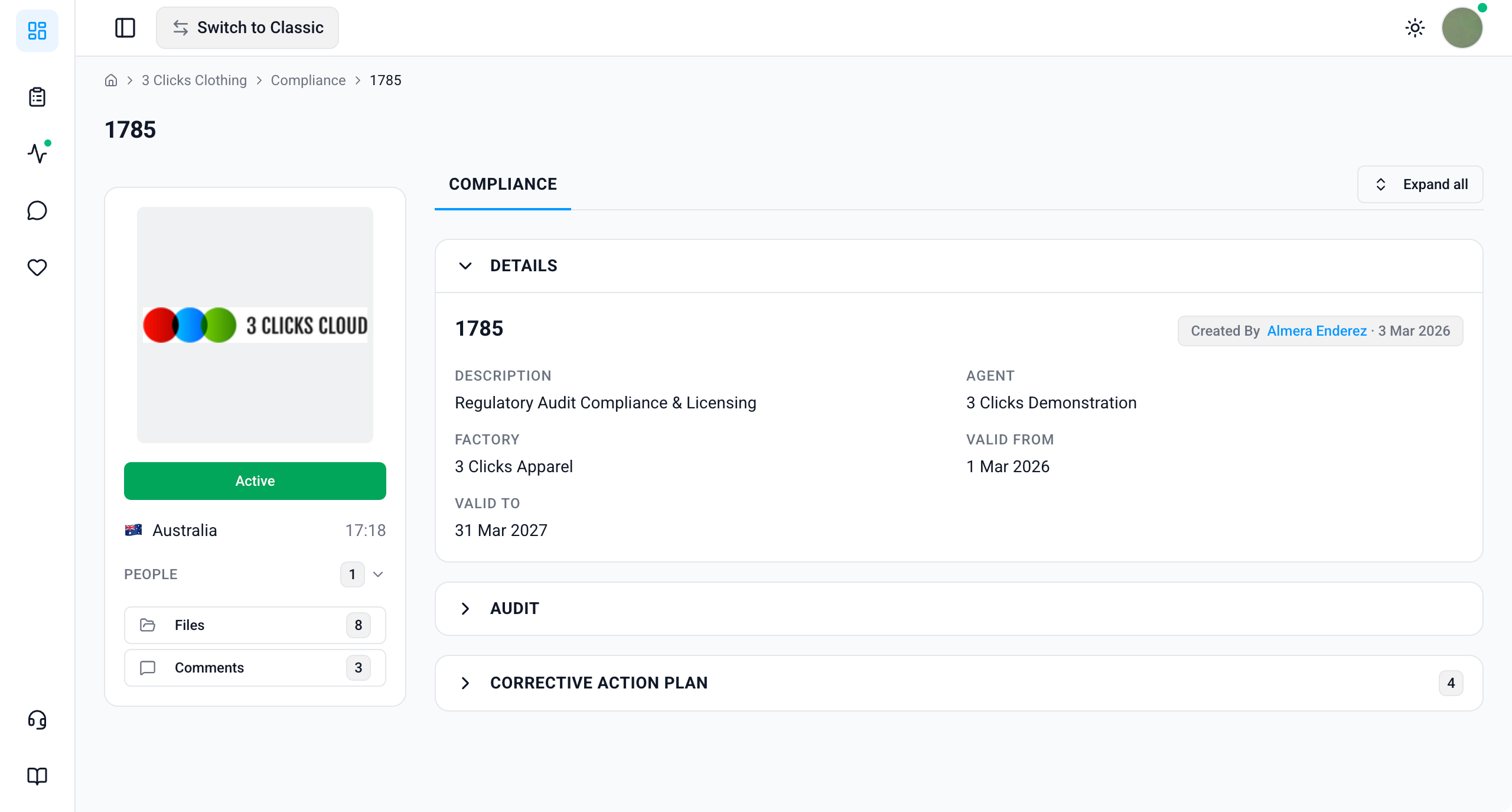Click the Comments speech icon

point(148,668)
